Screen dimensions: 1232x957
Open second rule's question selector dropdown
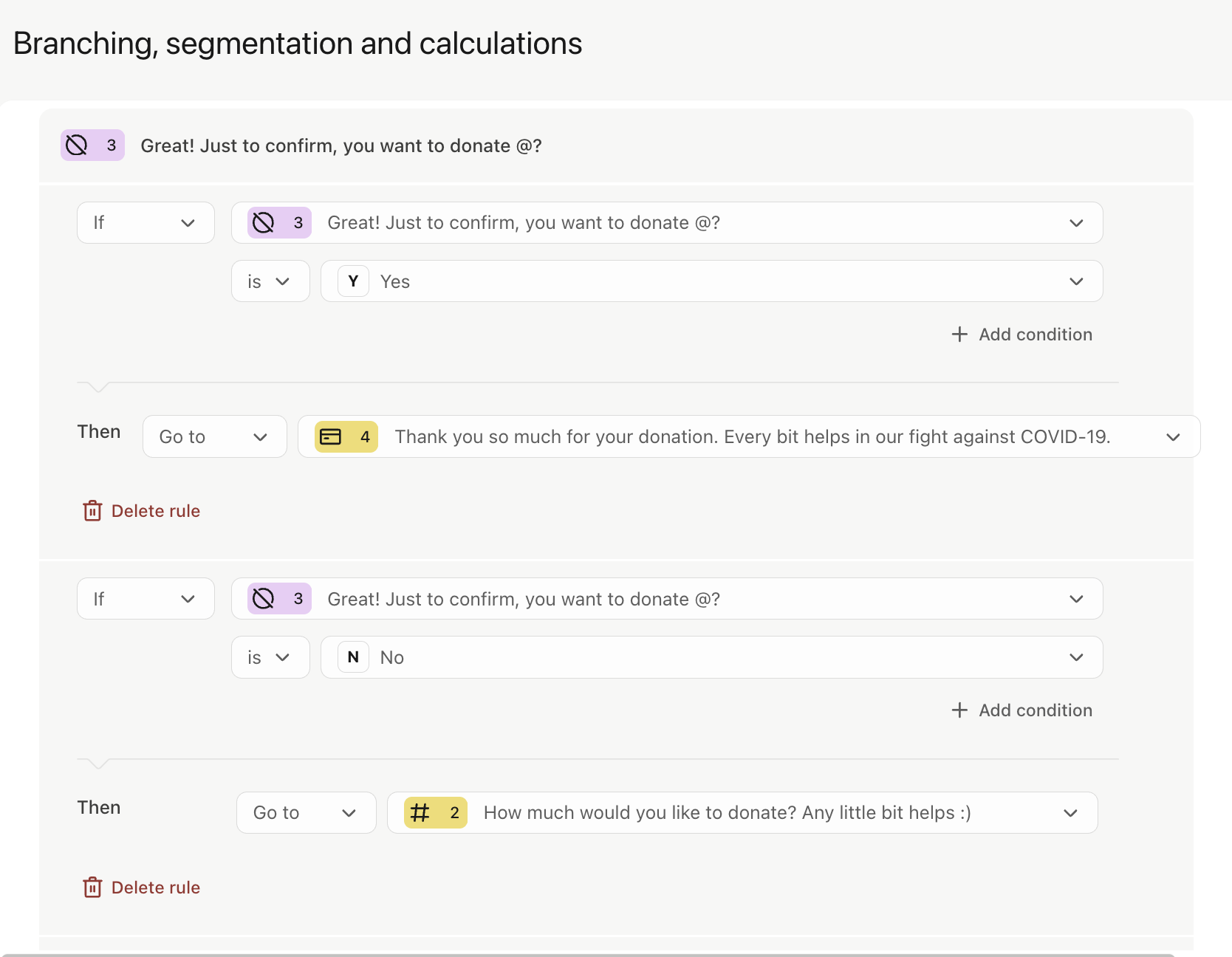click(x=667, y=599)
